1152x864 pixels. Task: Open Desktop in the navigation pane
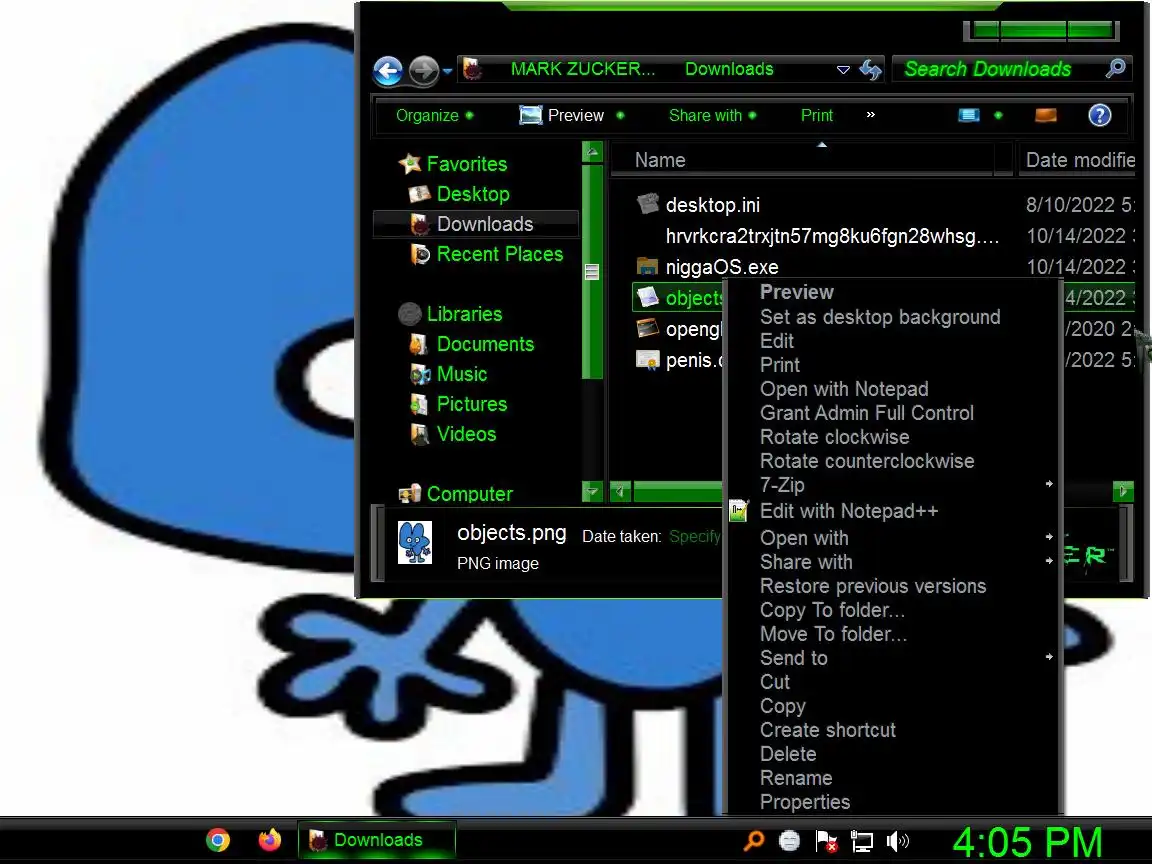point(459,194)
